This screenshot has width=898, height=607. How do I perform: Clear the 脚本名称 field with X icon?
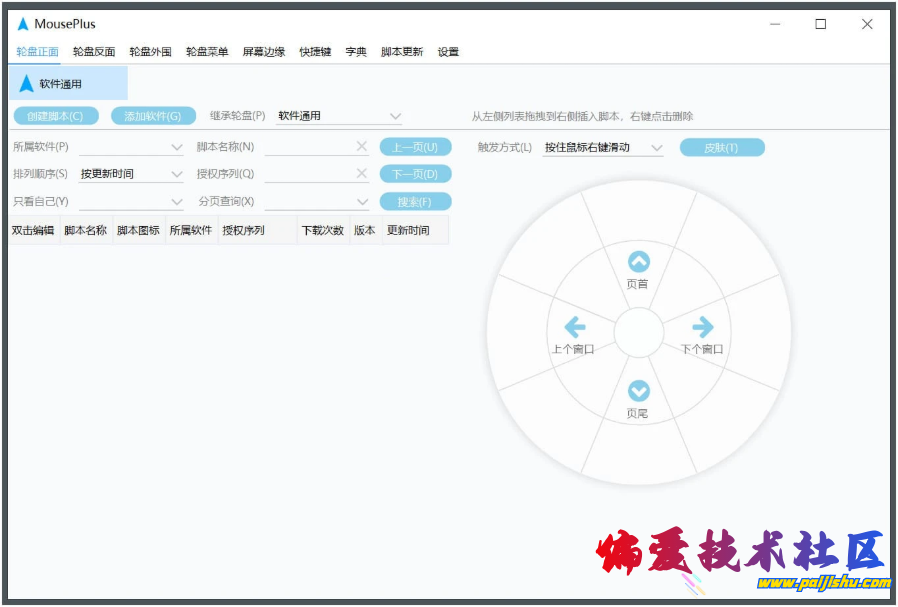tap(362, 147)
